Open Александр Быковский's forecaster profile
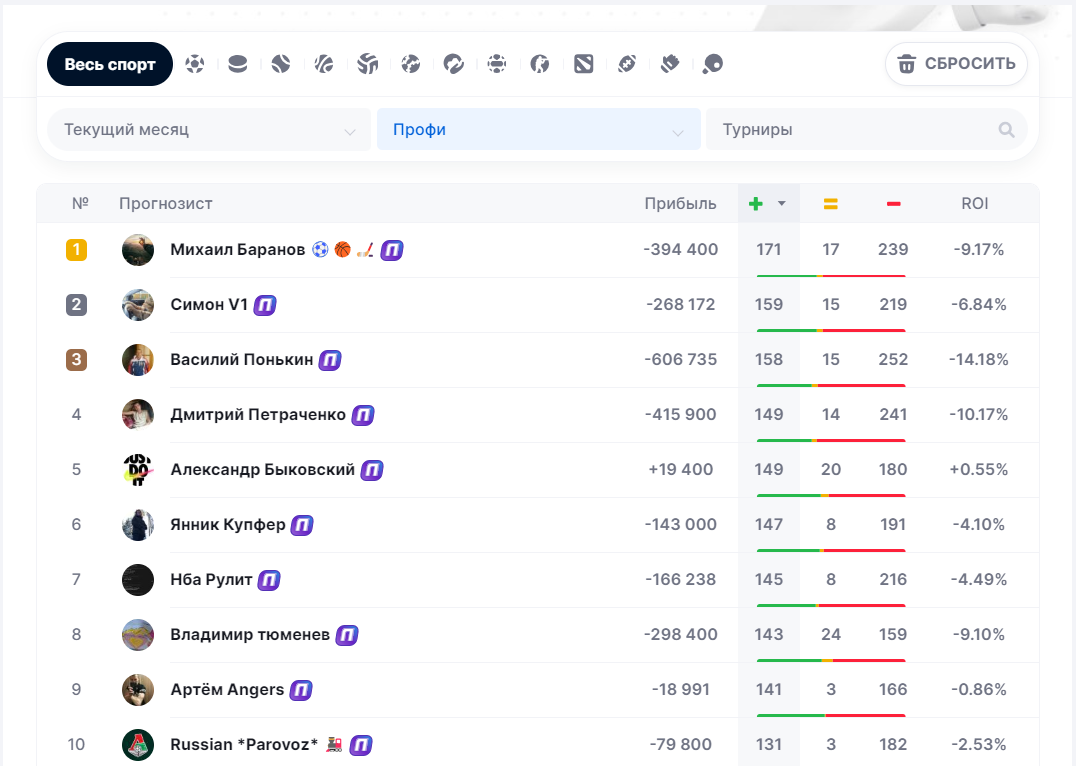Viewport: 1076px width, 766px height. click(262, 470)
